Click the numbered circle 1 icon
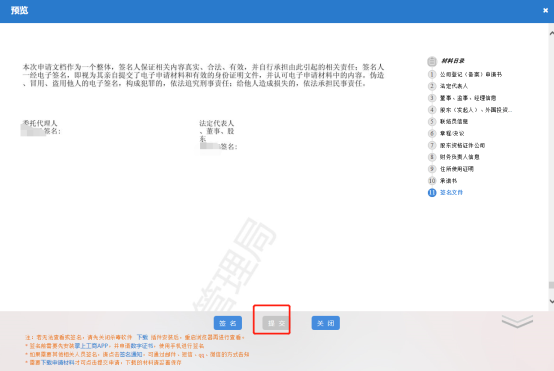 click(x=432, y=74)
